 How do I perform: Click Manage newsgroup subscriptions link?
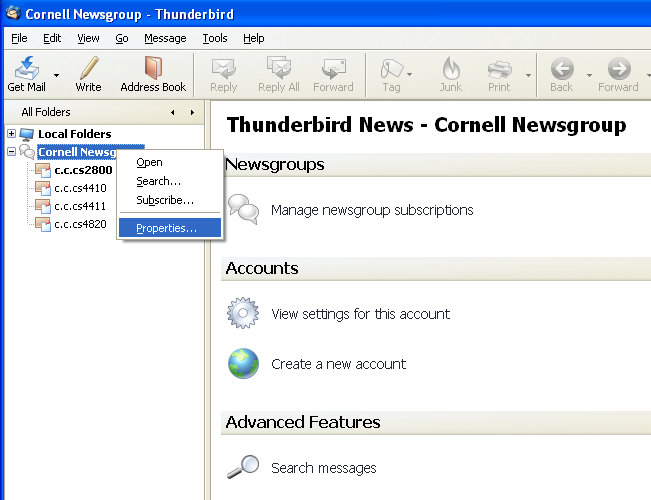click(372, 210)
